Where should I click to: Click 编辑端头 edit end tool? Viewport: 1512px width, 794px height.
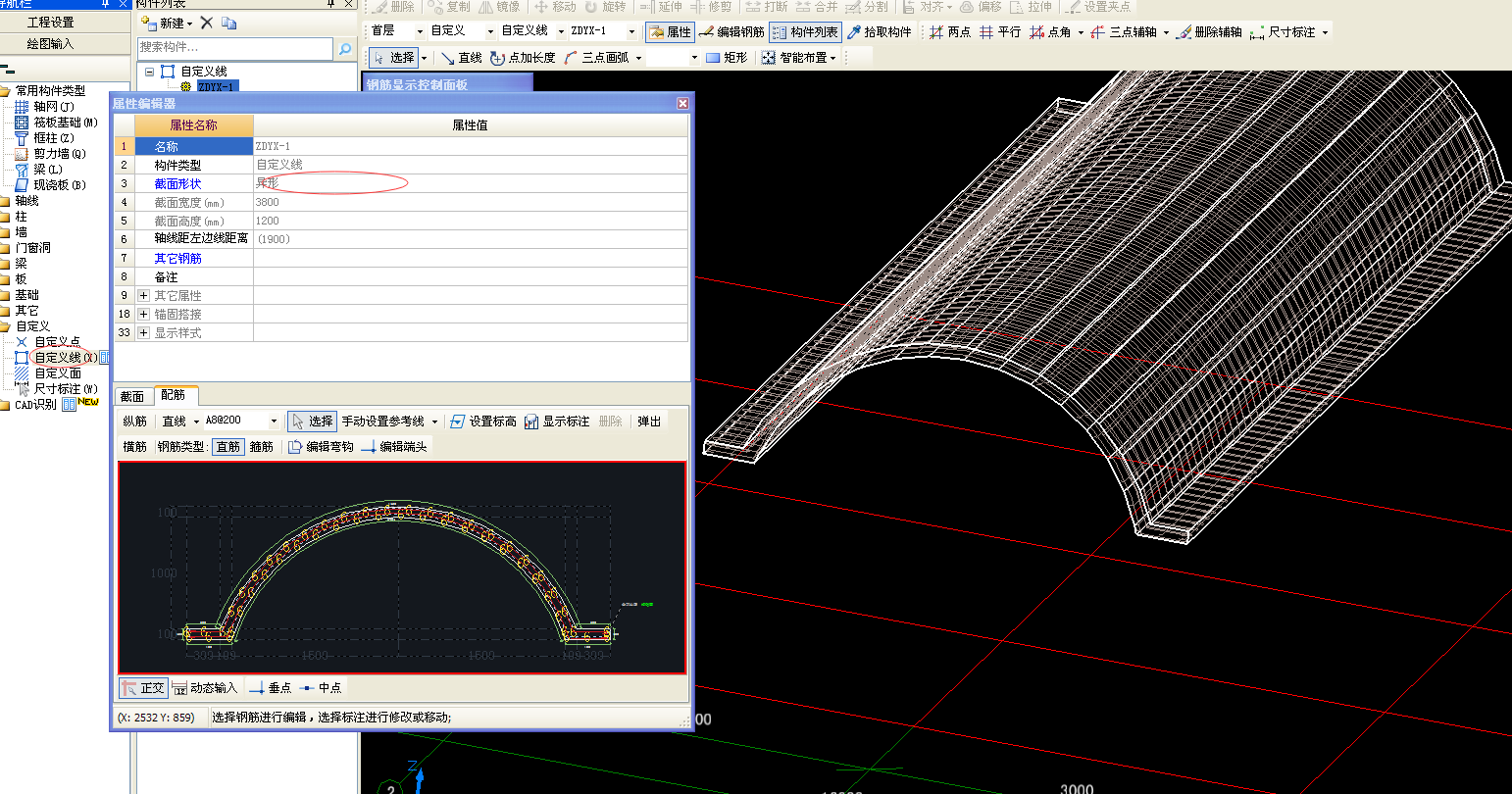pos(394,447)
